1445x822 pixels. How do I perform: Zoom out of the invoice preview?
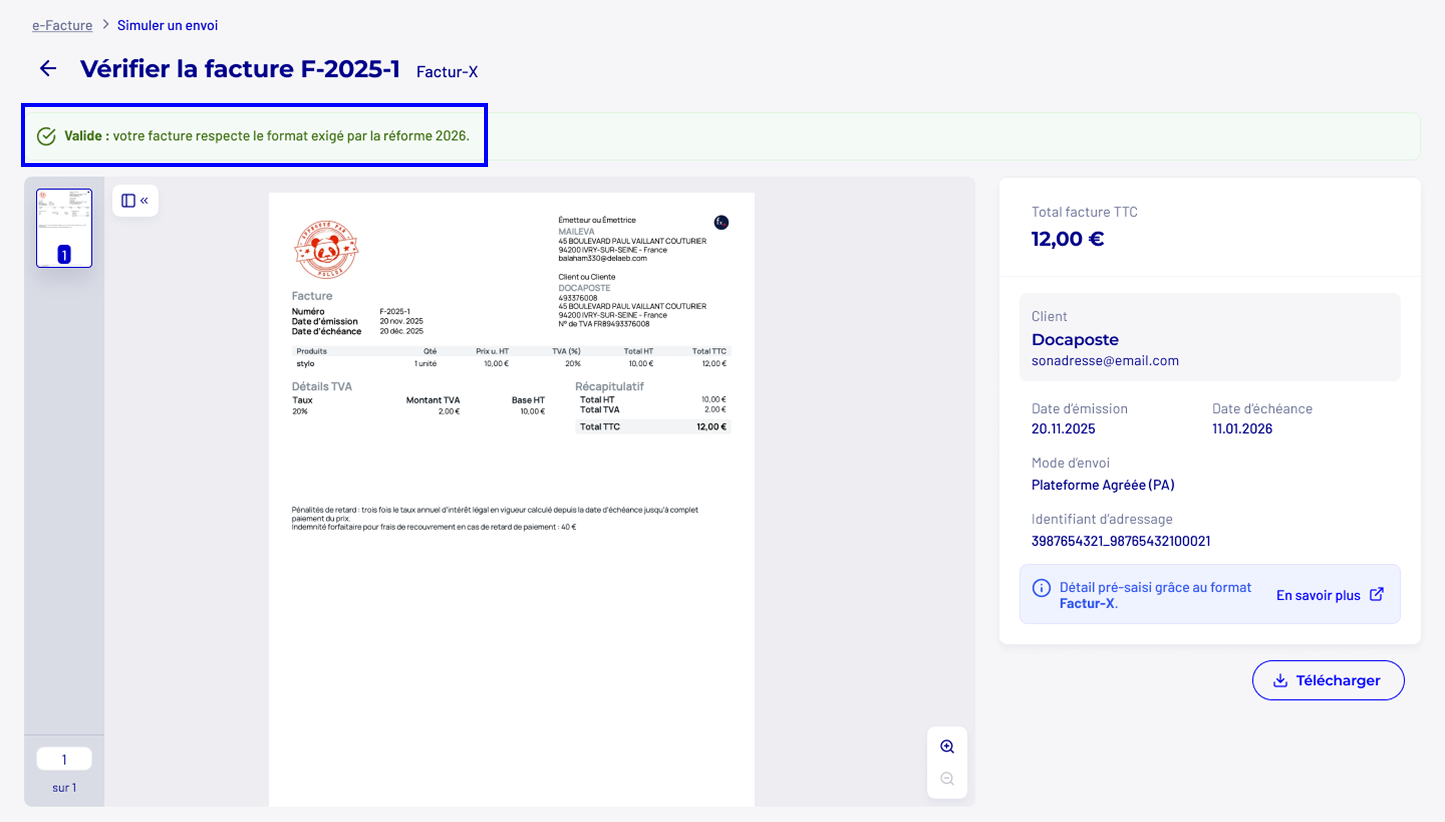(x=947, y=779)
